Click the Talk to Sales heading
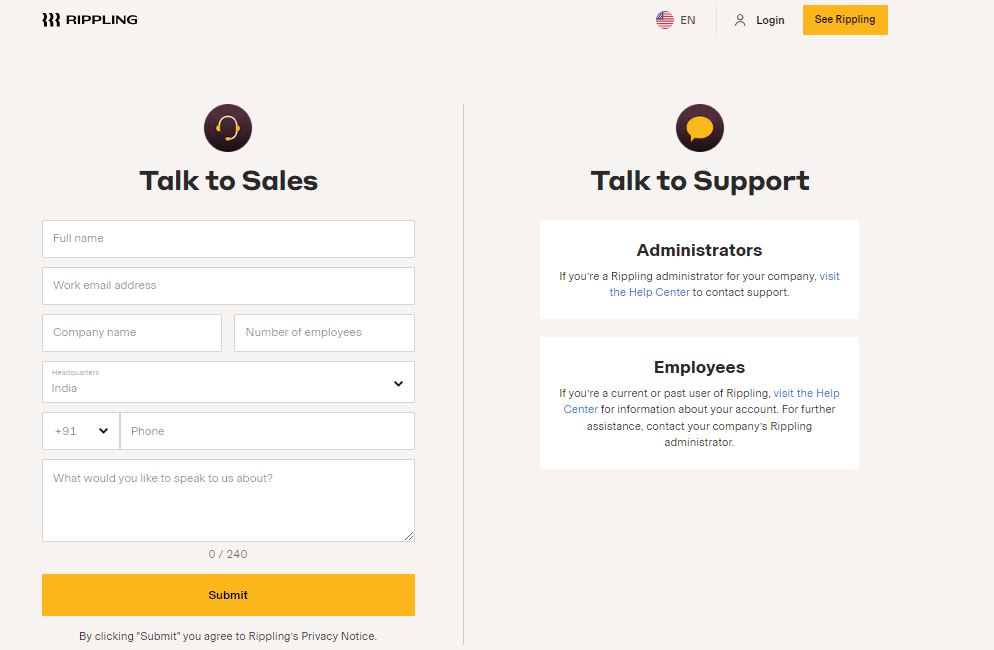Screen dimensions: 994x650 [228, 181]
